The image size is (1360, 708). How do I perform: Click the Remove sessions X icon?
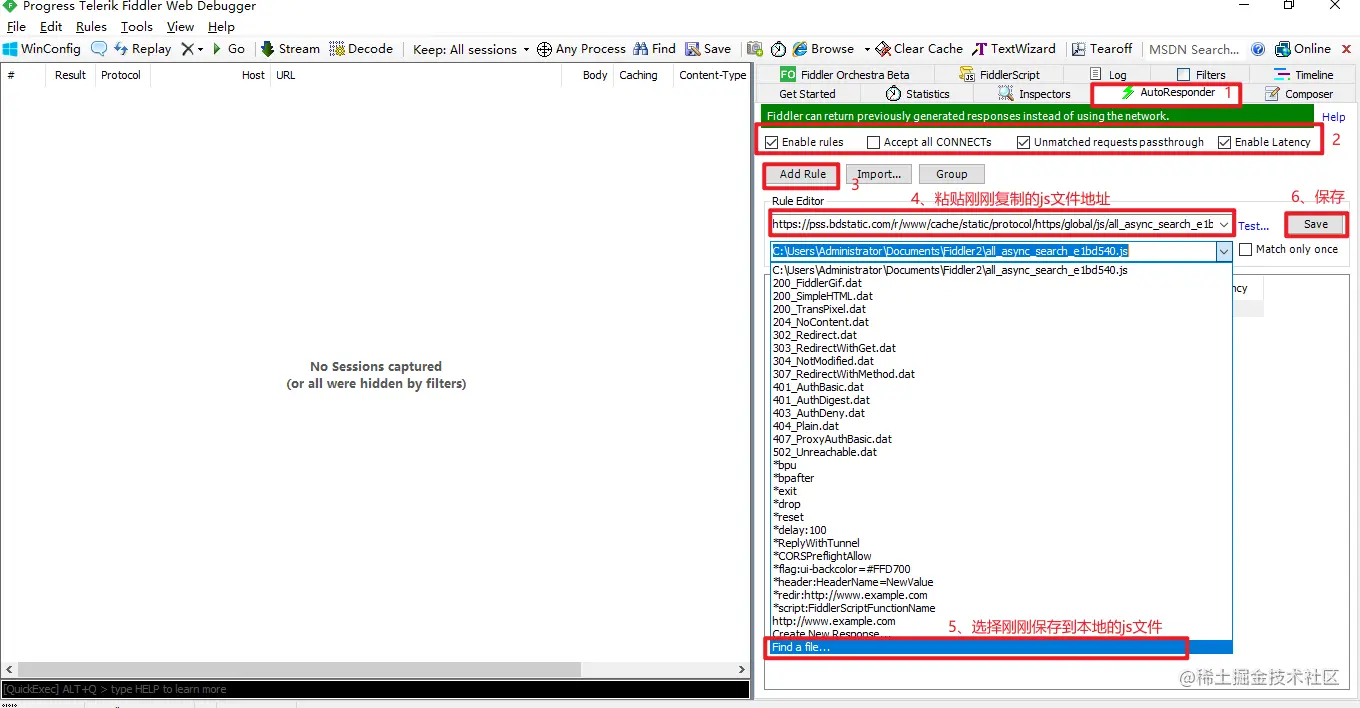(x=187, y=48)
